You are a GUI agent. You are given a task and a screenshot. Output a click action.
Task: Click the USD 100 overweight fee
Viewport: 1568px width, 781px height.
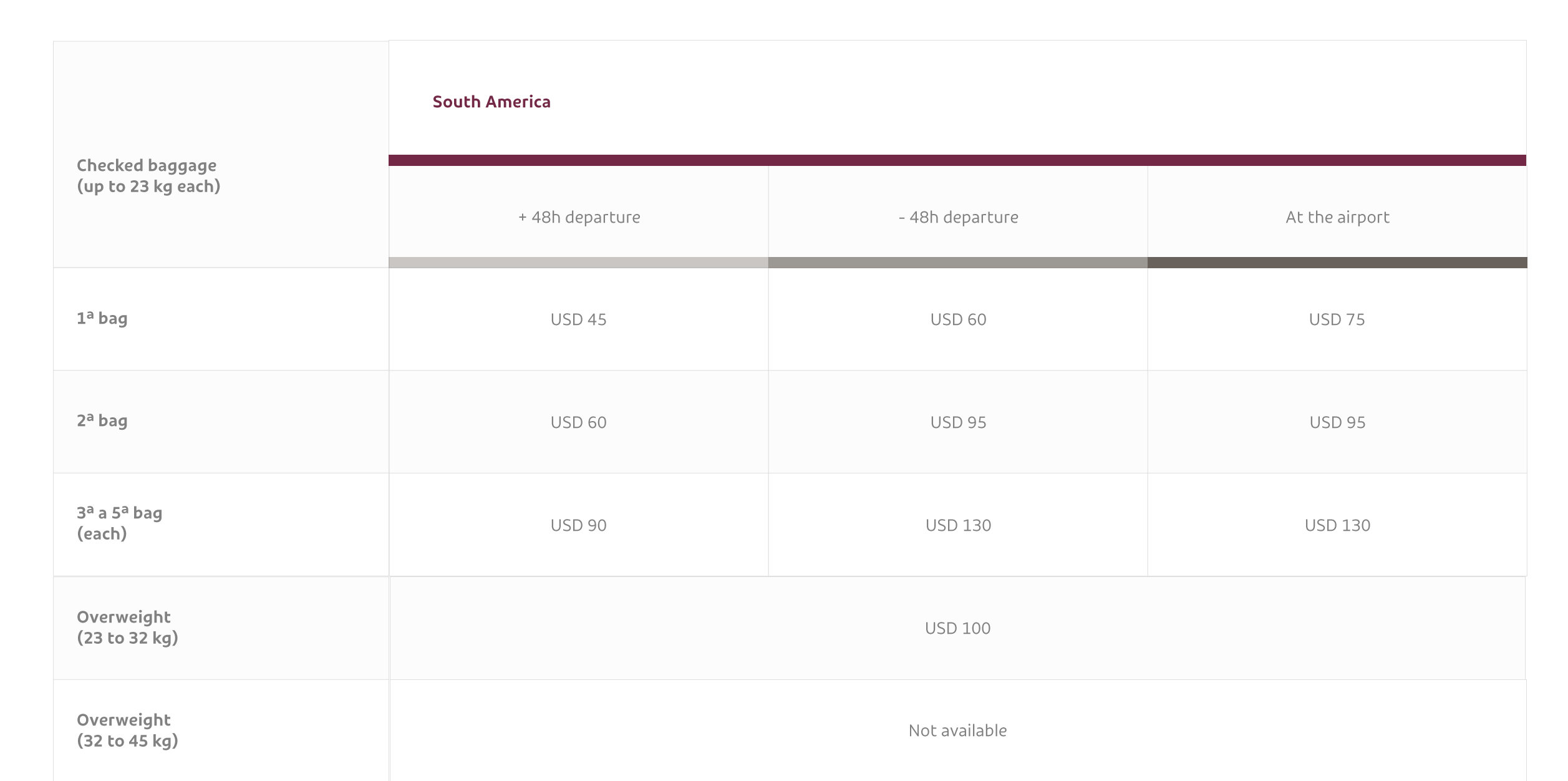[957, 628]
